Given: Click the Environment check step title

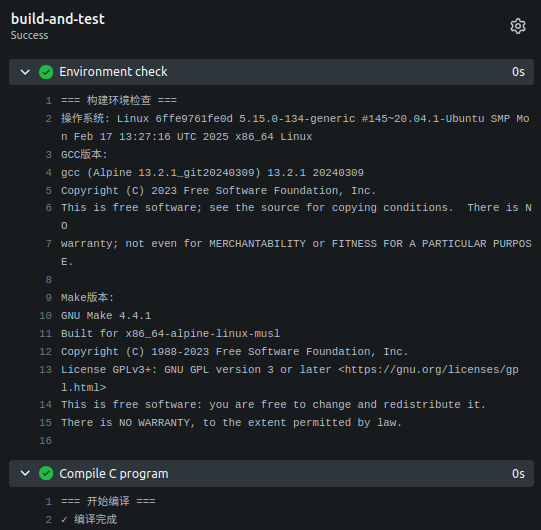Looking at the screenshot, I should click(113, 72).
